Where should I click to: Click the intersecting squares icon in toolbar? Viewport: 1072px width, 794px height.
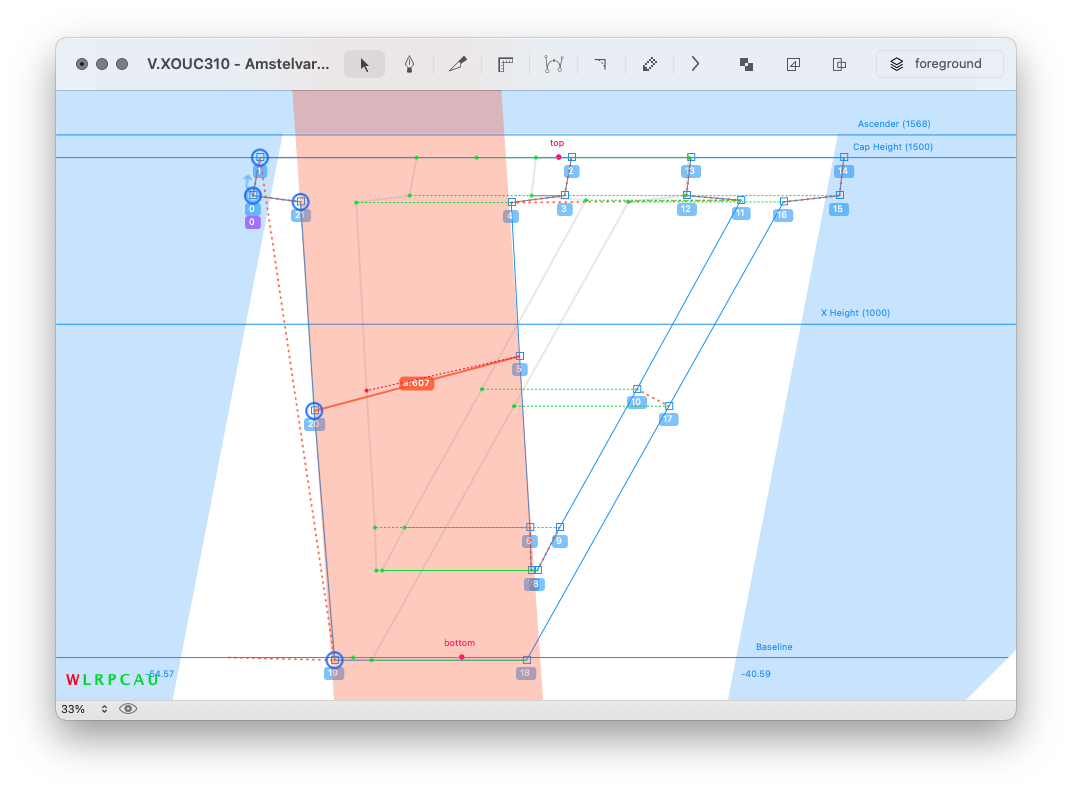click(840, 64)
